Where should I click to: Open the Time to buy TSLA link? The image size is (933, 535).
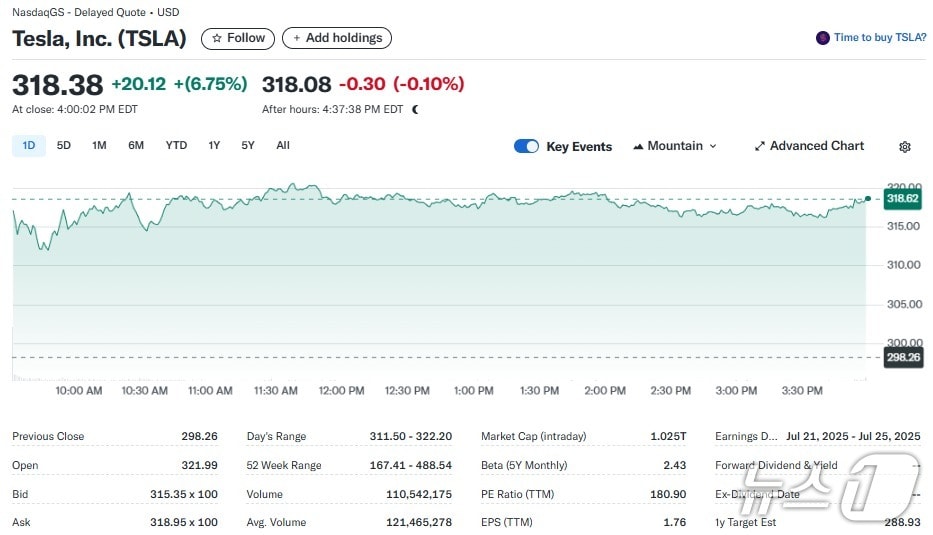pyautogui.click(x=880, y=38)
